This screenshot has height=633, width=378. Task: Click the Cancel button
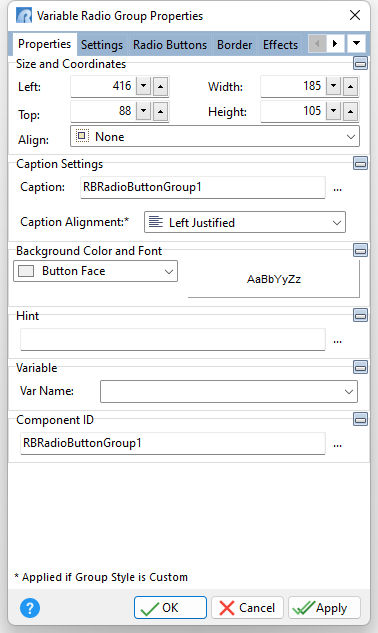248,608
